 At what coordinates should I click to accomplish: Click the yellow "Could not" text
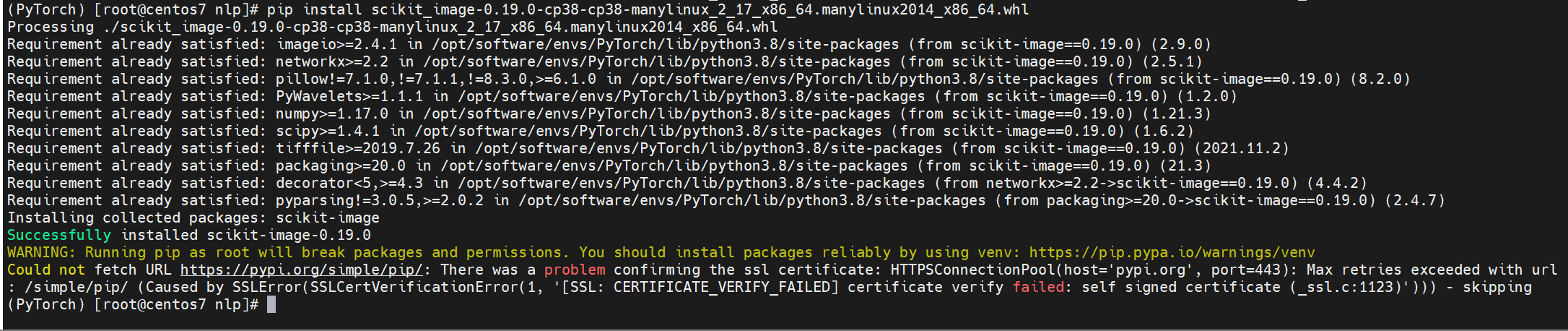46,270
